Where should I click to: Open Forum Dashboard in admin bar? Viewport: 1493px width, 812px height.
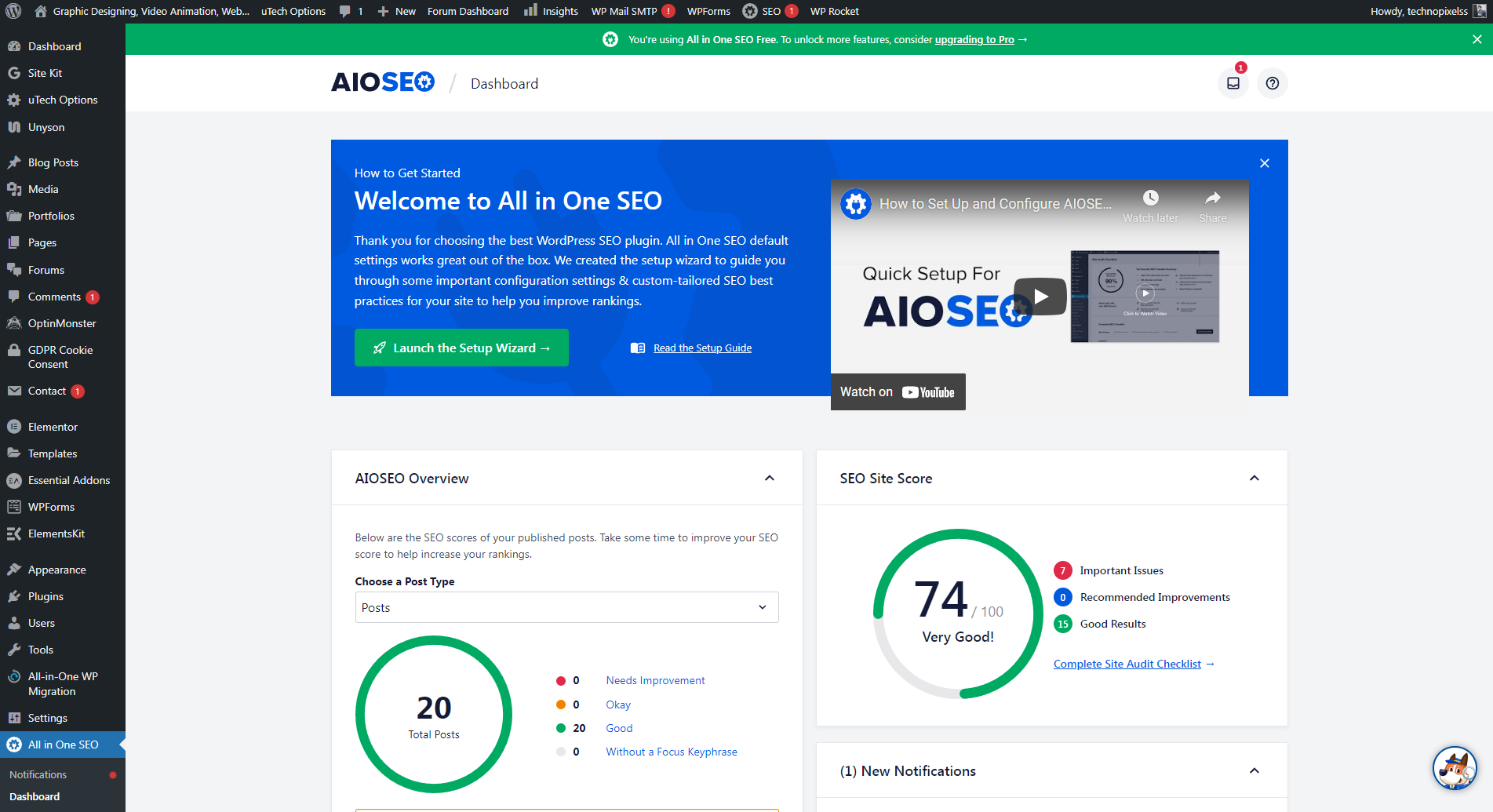(468, 11)
